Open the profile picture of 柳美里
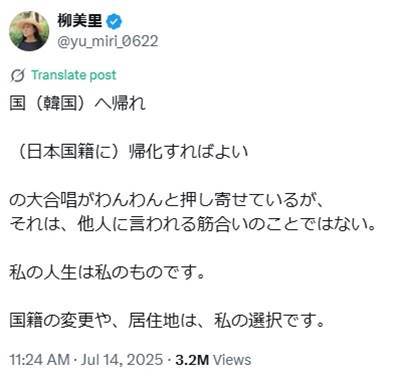The image size is (397, 380). click(29, 31)
